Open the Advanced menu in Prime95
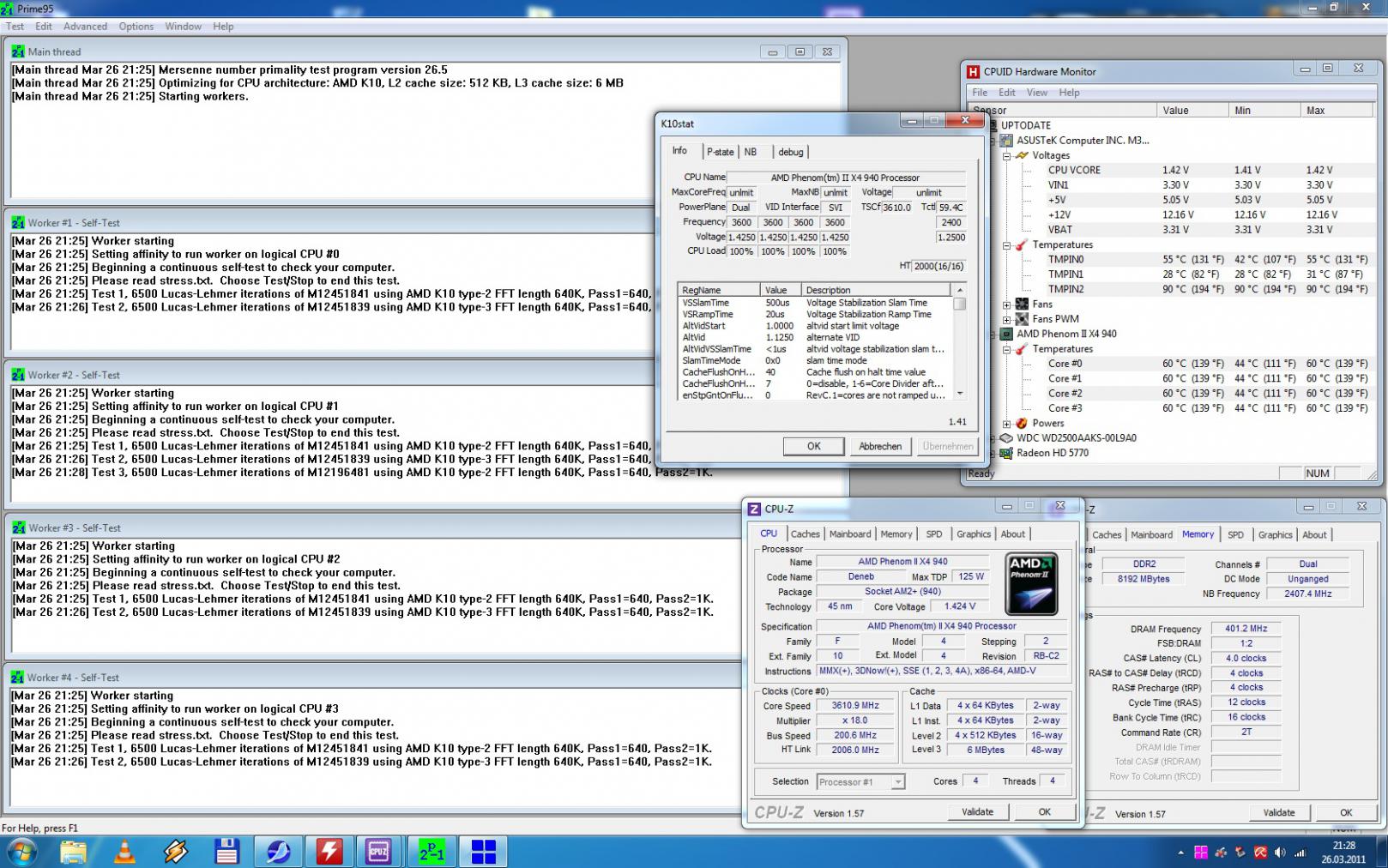 (x=85, y=27)
